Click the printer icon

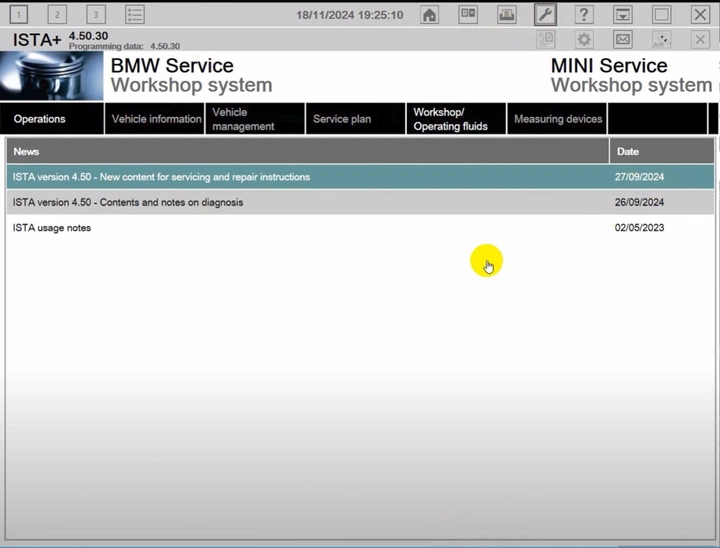click(x=506, y=15)
